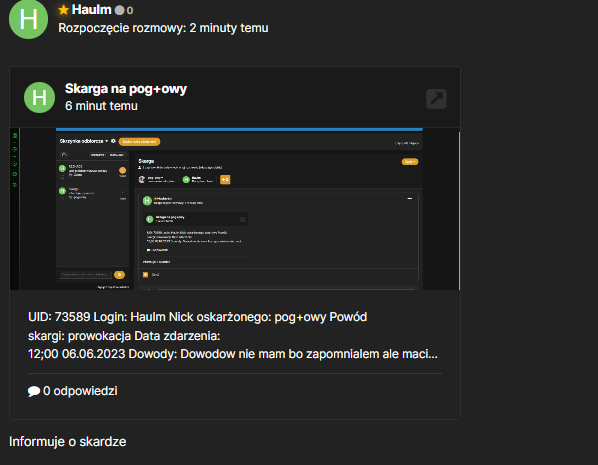Open the Skarga na pog+owy topic title

click(x=126, y=88)
